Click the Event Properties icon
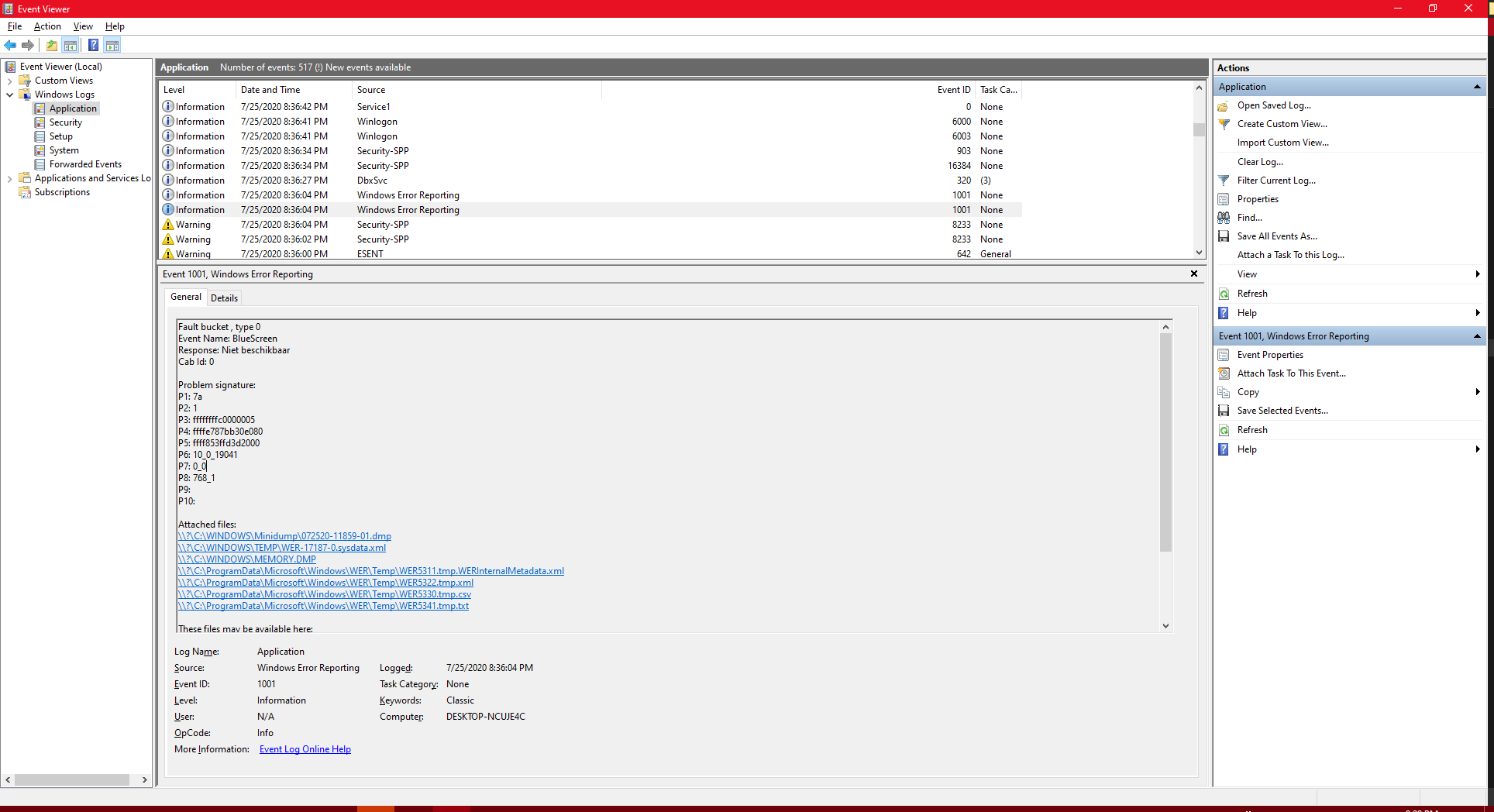 coord(1224,355)
